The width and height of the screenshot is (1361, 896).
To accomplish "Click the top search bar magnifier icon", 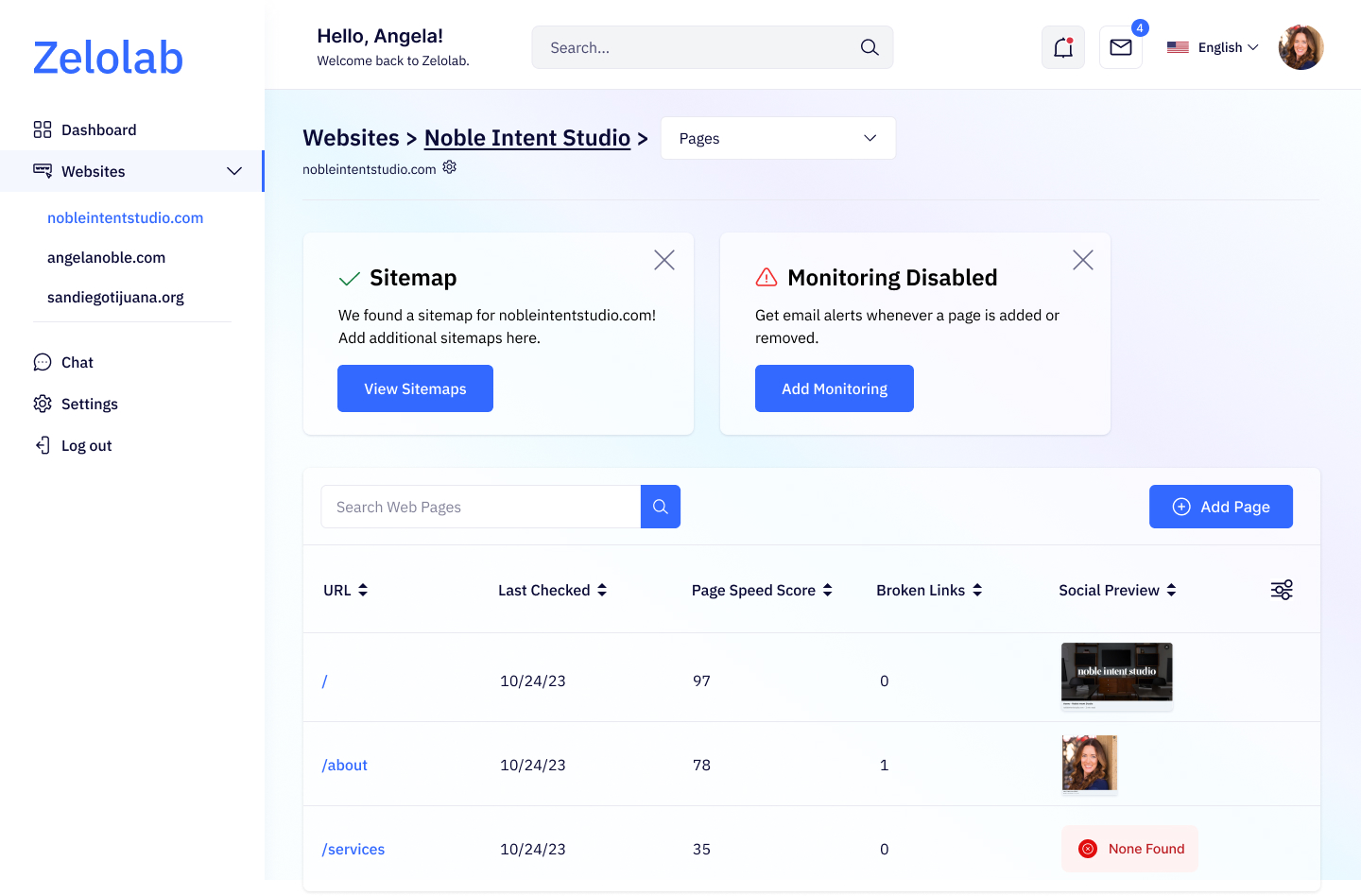I will pyautogui.click(x=869, y=47).
